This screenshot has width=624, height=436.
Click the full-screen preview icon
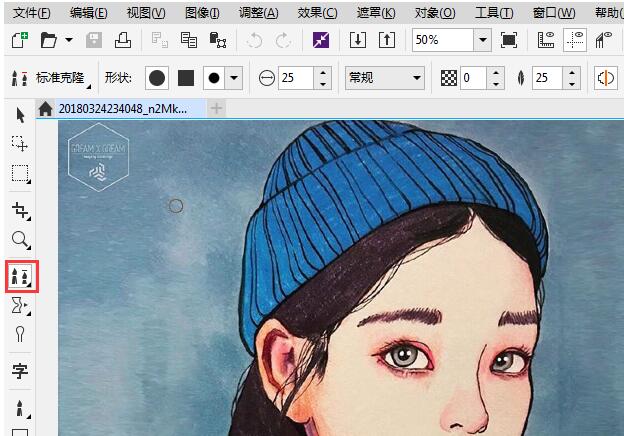coord(509,40)
